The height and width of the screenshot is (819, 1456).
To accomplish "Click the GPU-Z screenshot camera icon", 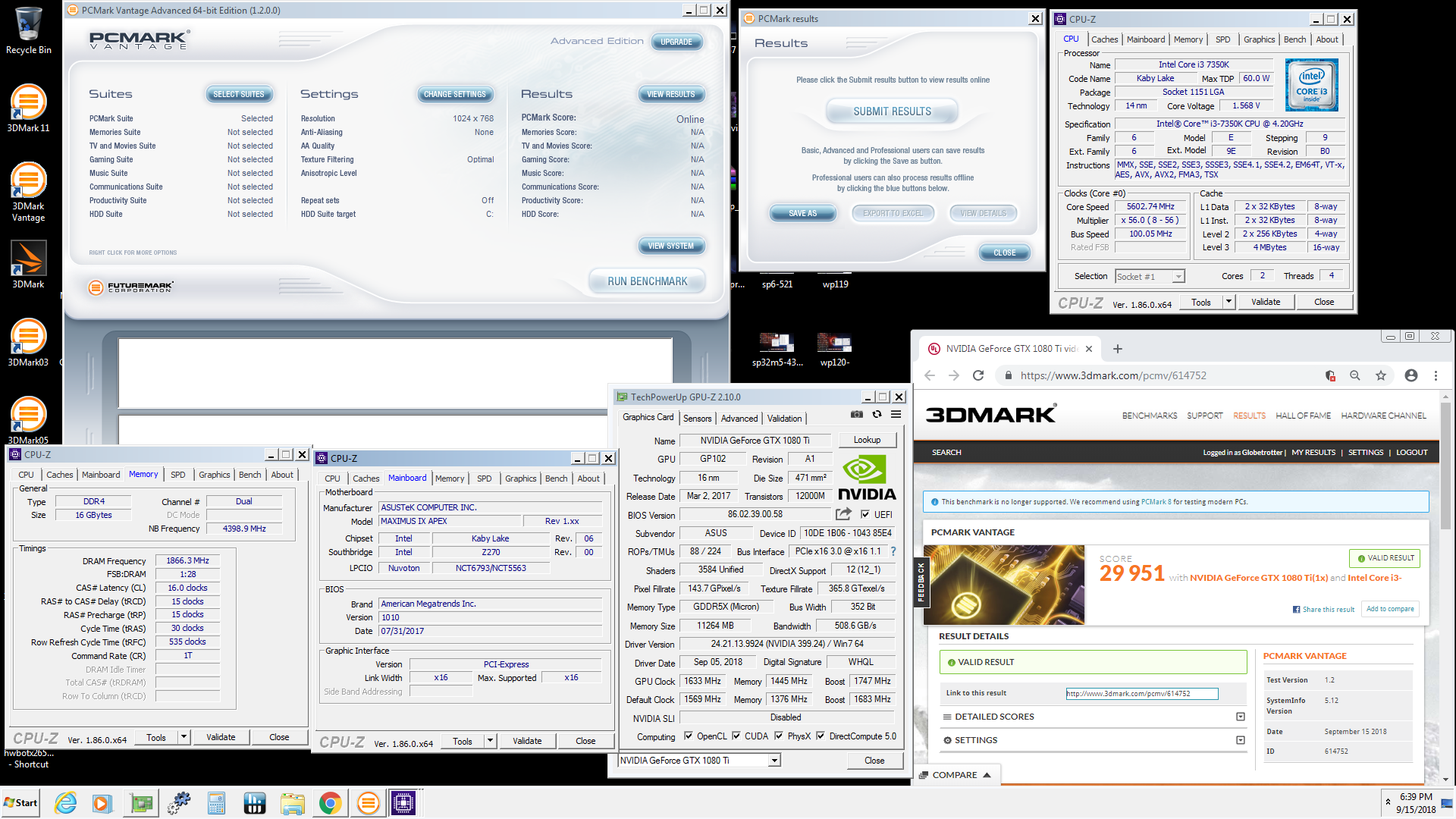I will tap(856, 414).
